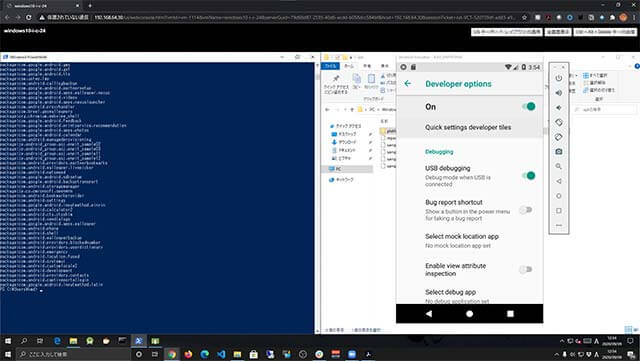Toggle the USB debugging switch

click(528, 176)
